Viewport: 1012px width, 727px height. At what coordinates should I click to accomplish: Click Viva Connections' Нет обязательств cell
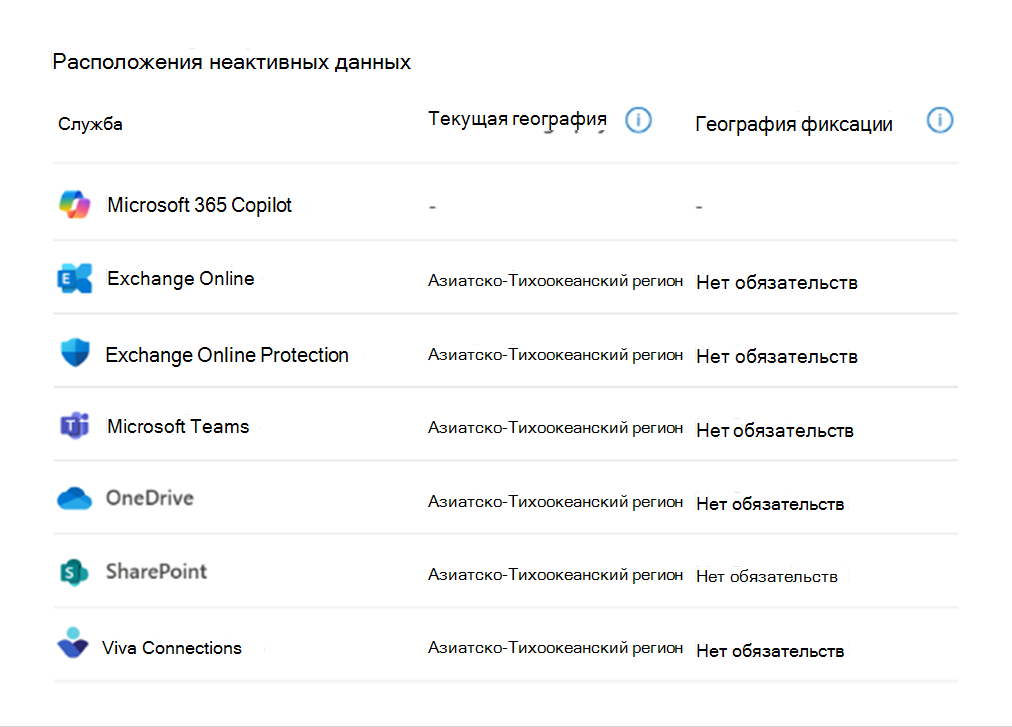point(771,651)
